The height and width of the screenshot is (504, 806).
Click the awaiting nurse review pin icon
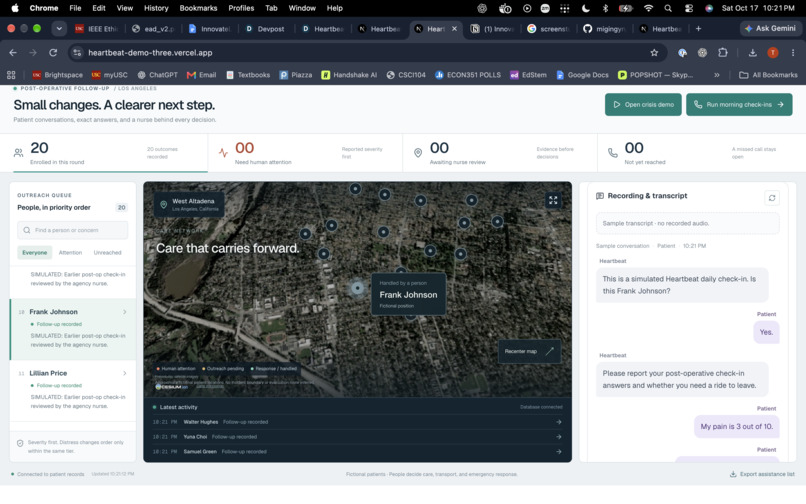click(x=418, y=153)
